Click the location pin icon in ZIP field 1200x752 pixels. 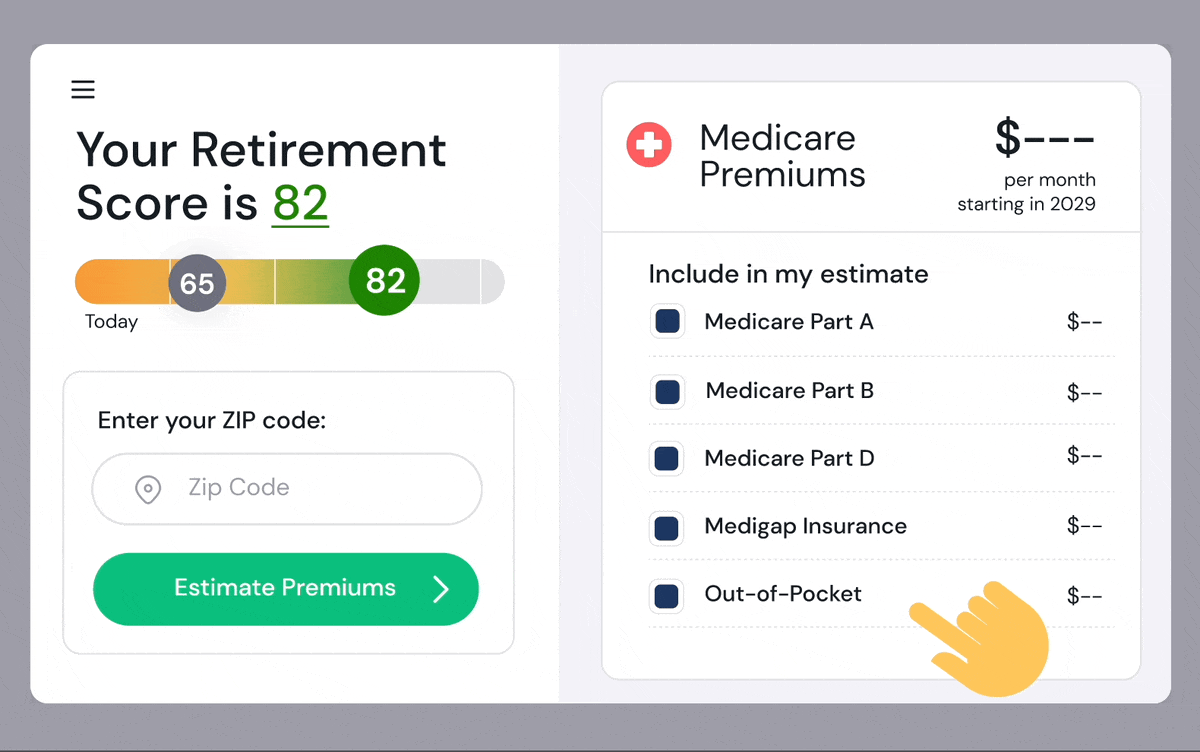(148, 489)
